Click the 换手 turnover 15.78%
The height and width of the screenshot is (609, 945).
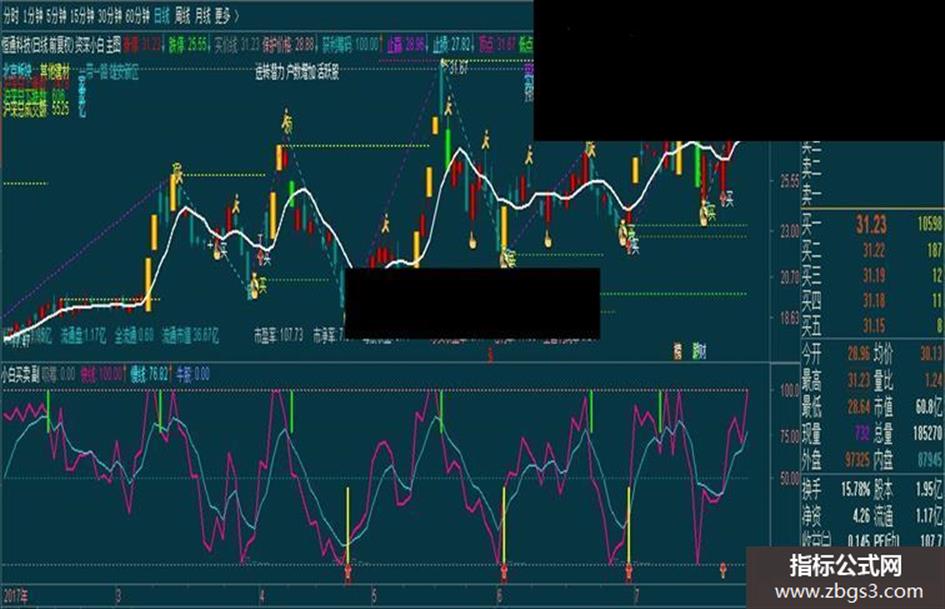point(856,488)
